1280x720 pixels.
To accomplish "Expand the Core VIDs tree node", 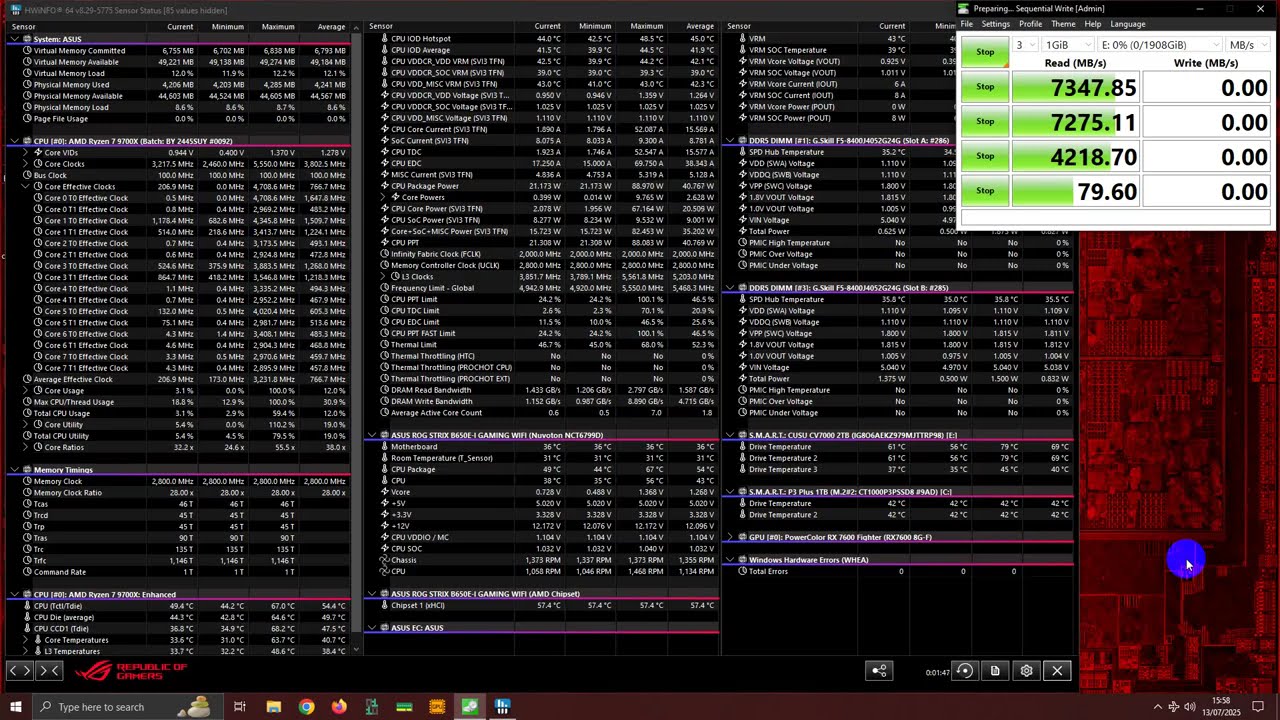I will (26, 153).
